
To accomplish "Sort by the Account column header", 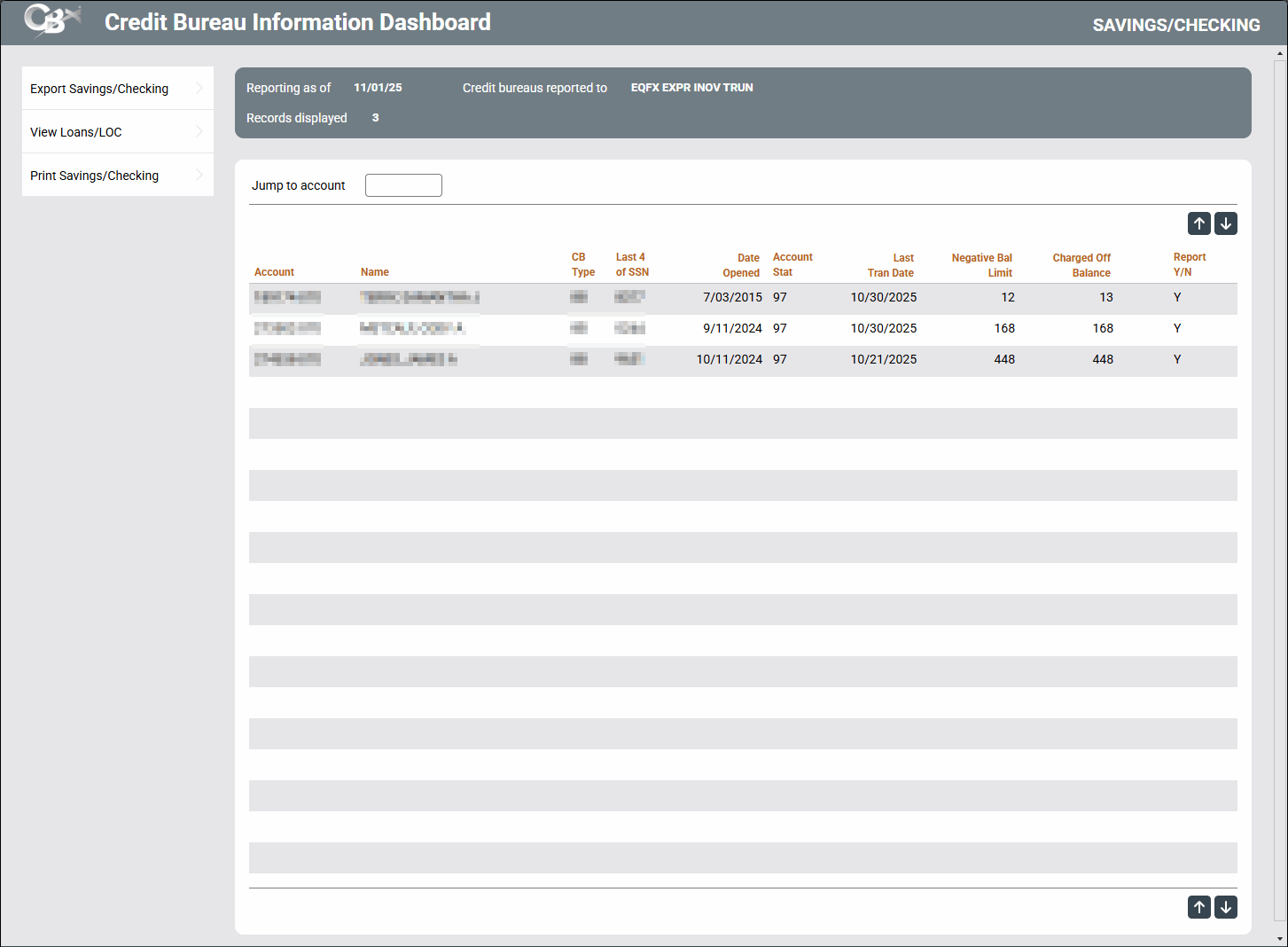I will pyautogui.click(x=274, y=272).
